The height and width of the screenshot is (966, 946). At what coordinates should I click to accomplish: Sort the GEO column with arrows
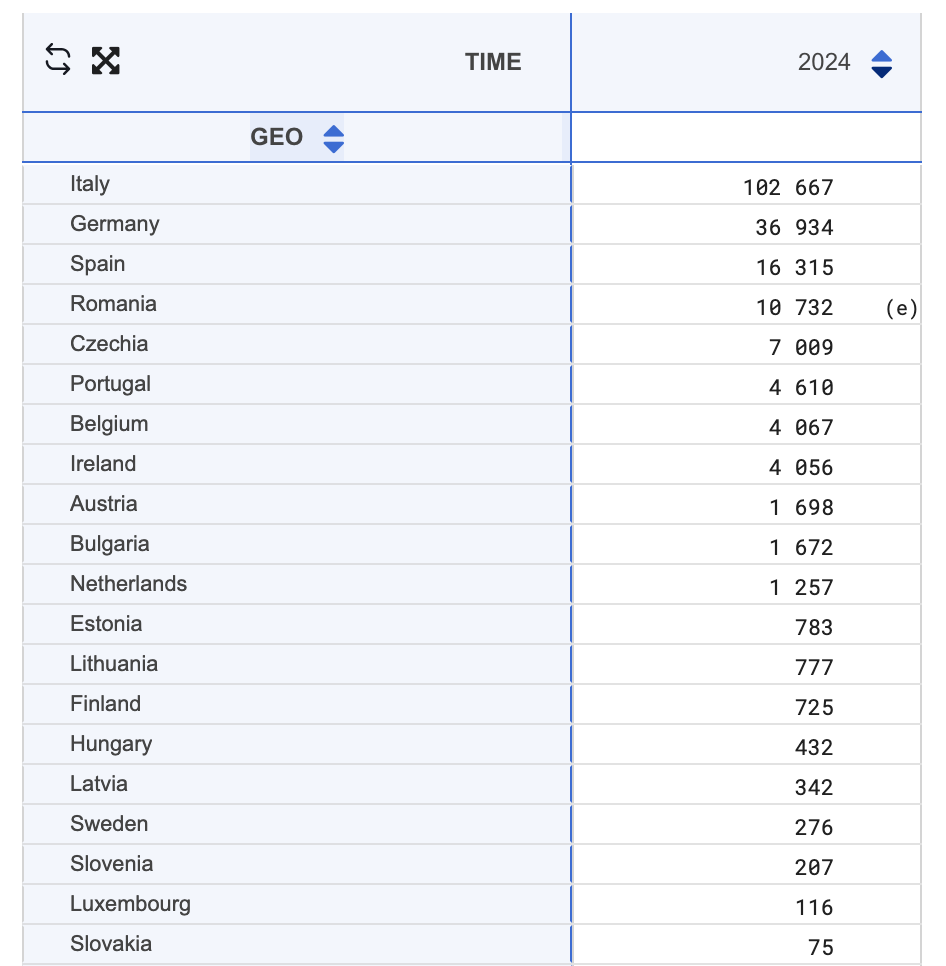[x=333, y=139]
